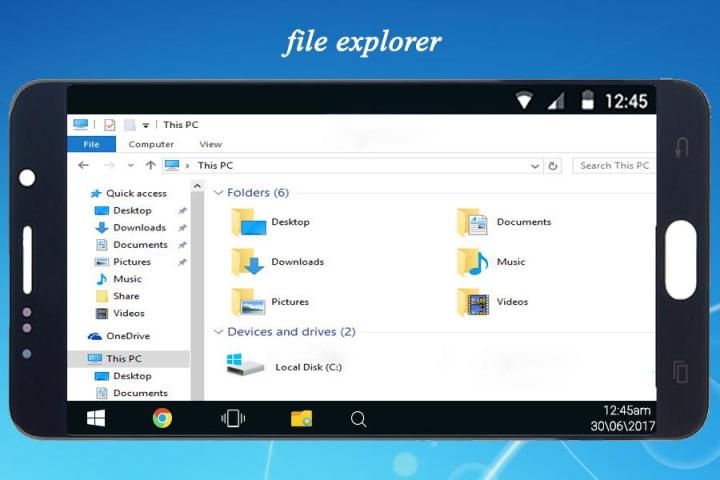Viewport: 720px width, 480px height.
Task: Open the Customize Quick Access Toolbar dropdown
Action: point(146,126)
